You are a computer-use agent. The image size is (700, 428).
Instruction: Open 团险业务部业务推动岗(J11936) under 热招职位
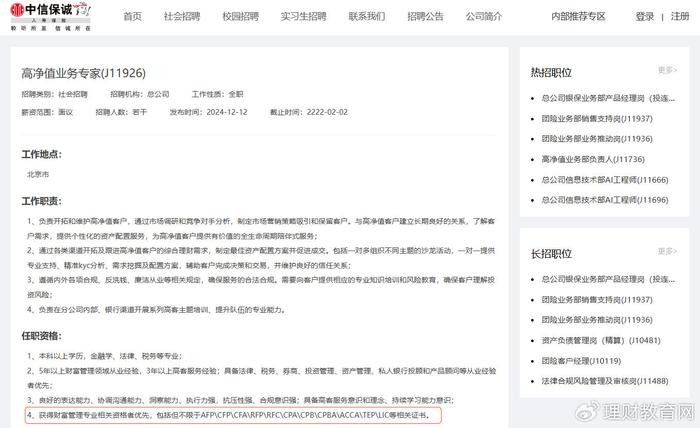tap(597, 139)
